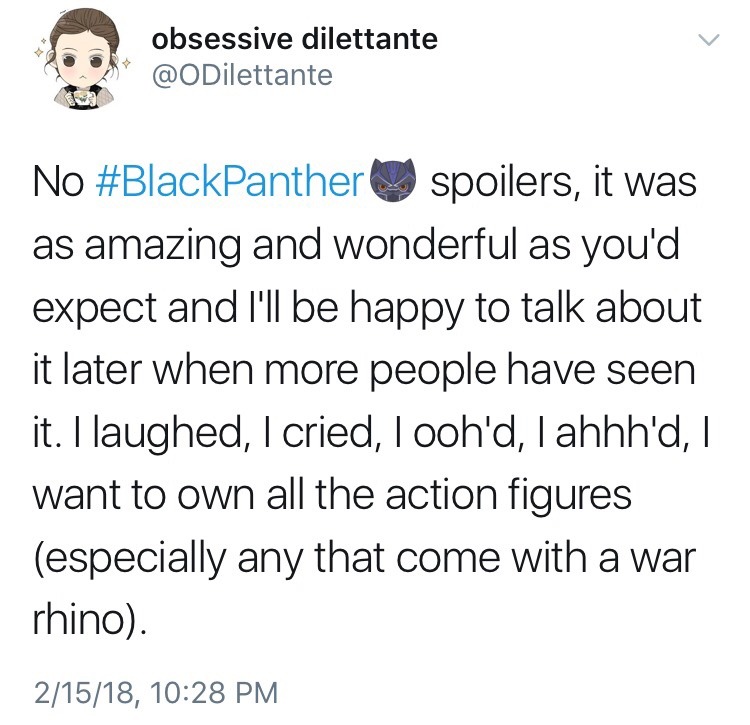750x725 pixels.
Task: Click the display name obsessive dilettante
Action: click(294, 40)
